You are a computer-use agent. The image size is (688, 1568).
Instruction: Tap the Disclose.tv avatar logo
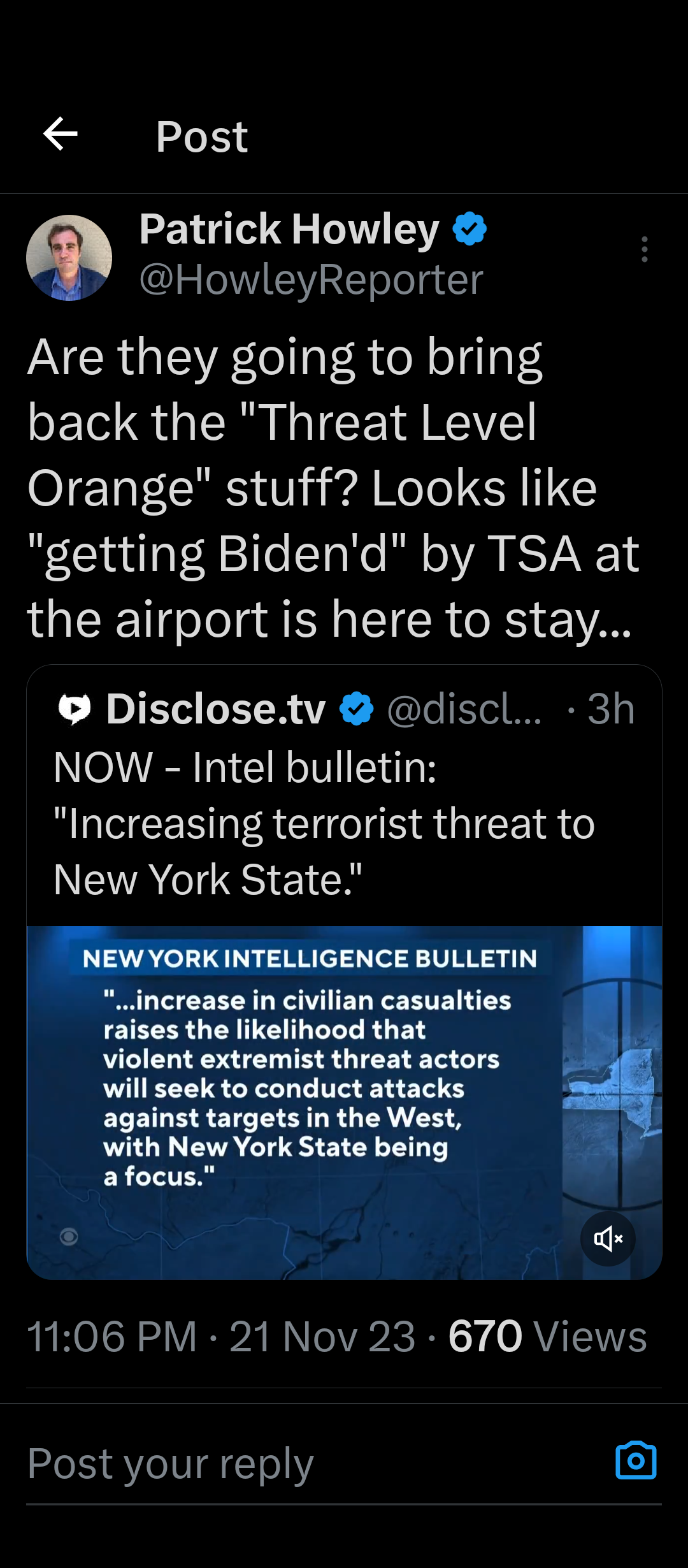pyautogui.click(x=75, y=709)
